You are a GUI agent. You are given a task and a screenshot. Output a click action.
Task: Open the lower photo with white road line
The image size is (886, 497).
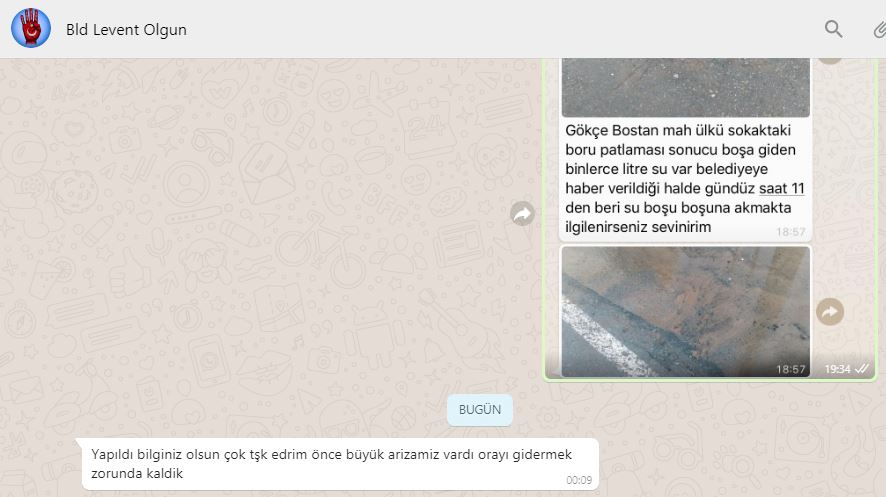click(x=685, y=311)
